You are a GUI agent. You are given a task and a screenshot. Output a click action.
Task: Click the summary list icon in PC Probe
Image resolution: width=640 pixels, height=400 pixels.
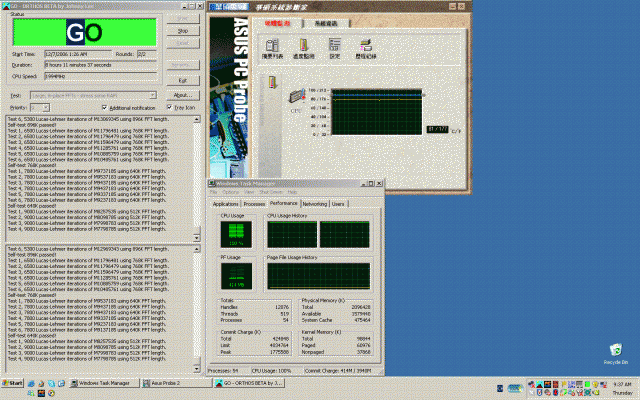click(x=273, y=45)
